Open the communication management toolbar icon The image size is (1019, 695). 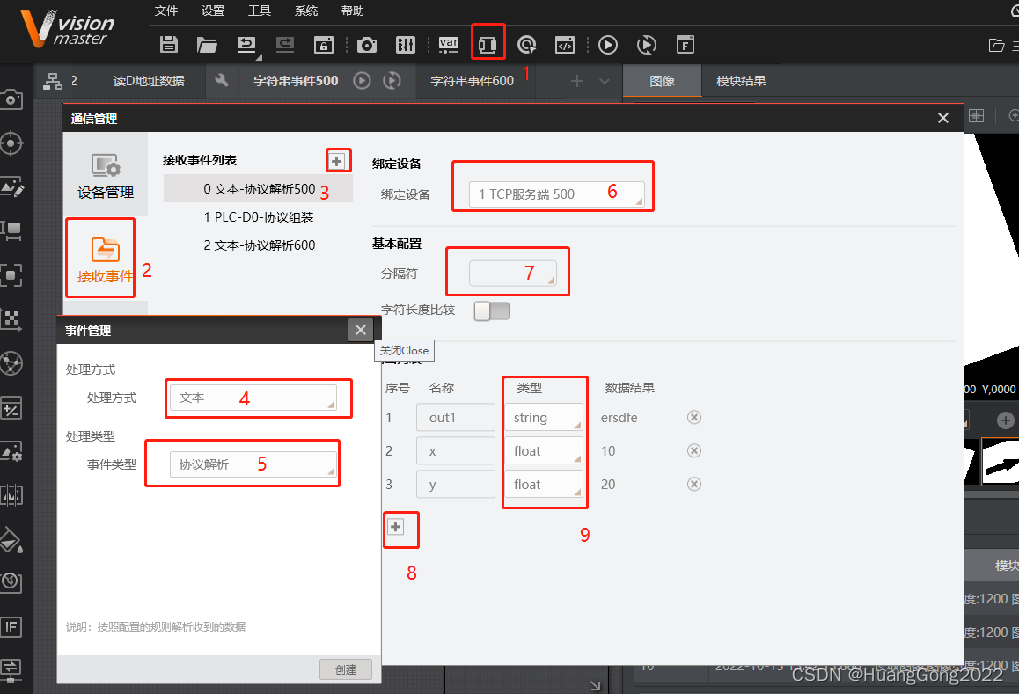tap(487, 44)
